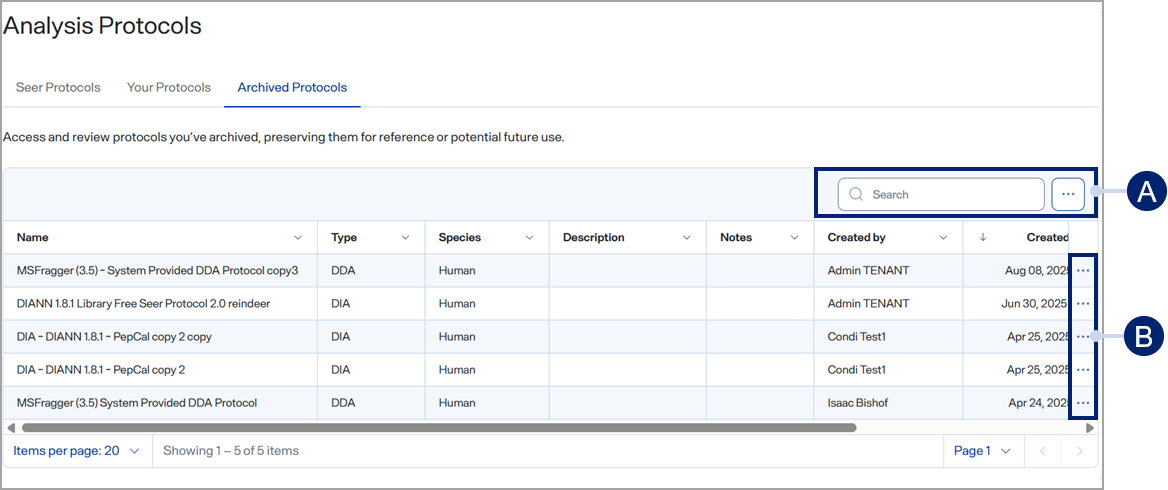This screenshot has height=490, width=1168.
Task: Click the sort arrow on Created column
Action: coord(983,238)
